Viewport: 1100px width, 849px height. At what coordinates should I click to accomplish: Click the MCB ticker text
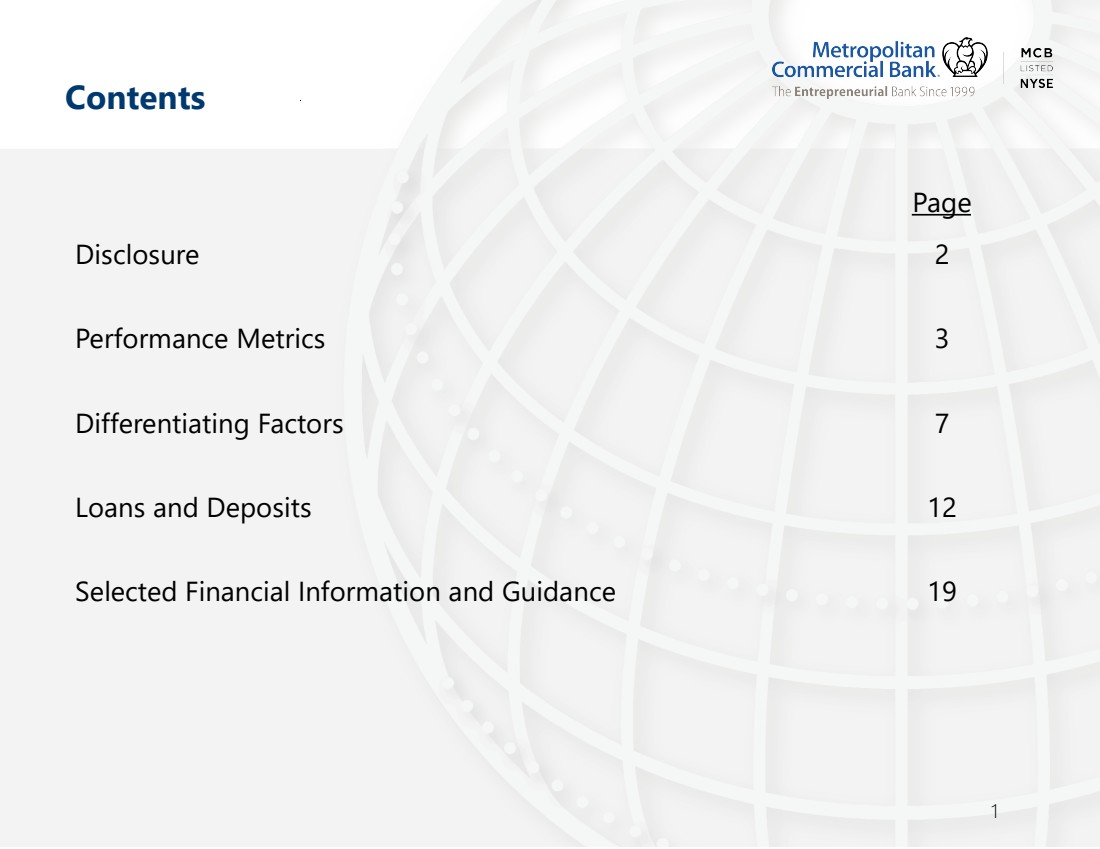(1036, 53)
